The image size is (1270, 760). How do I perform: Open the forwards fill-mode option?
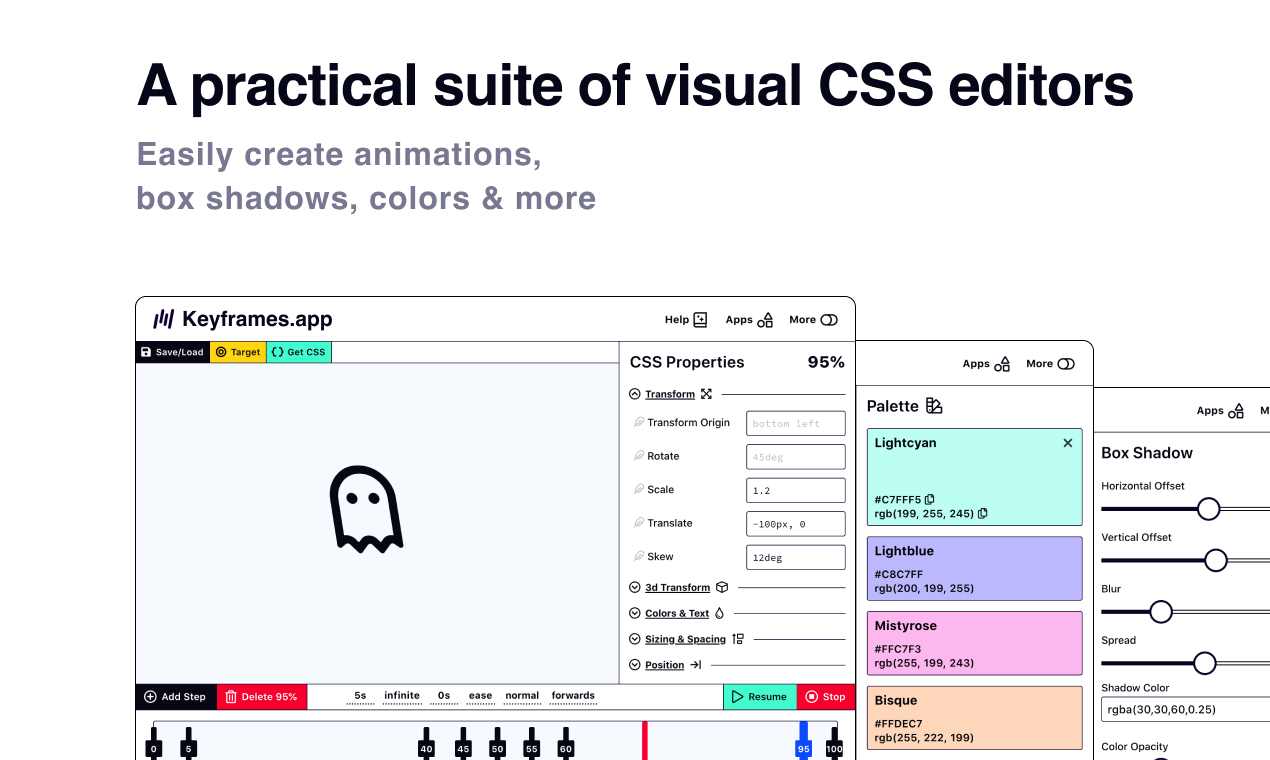click(x=573, y=696)
